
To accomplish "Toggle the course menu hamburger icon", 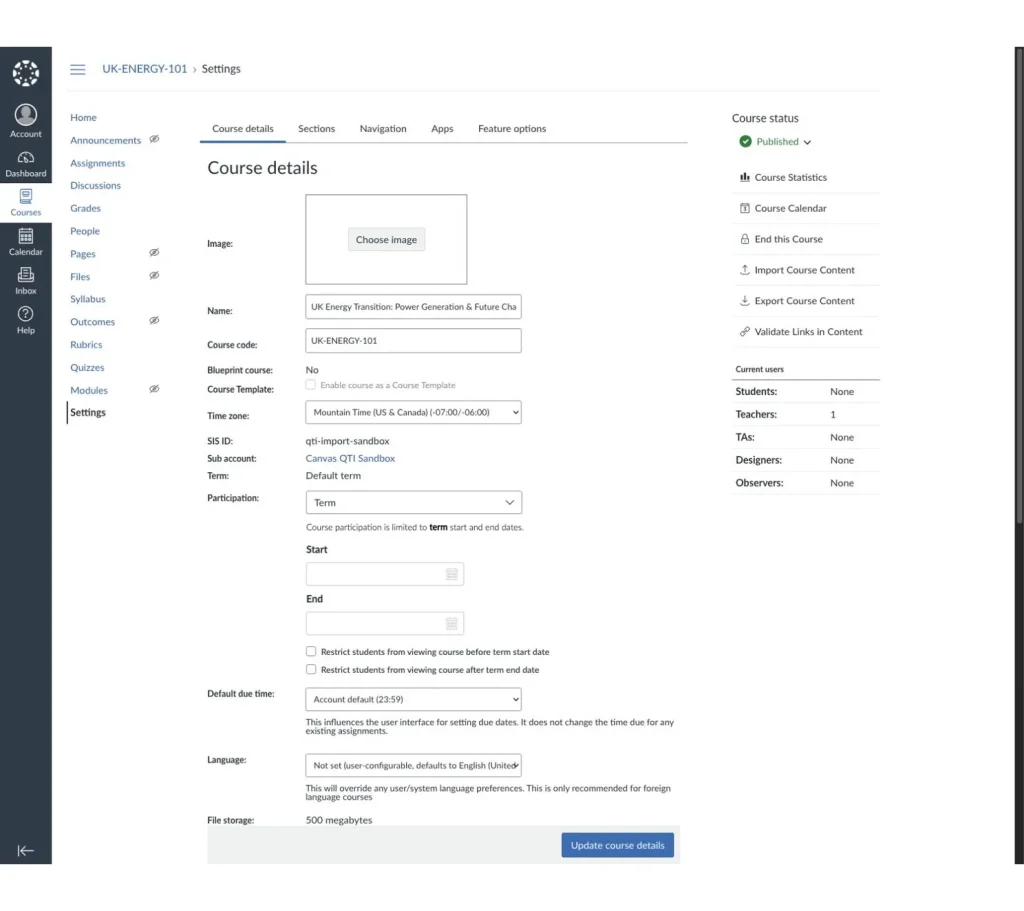I will pos(78,69).
